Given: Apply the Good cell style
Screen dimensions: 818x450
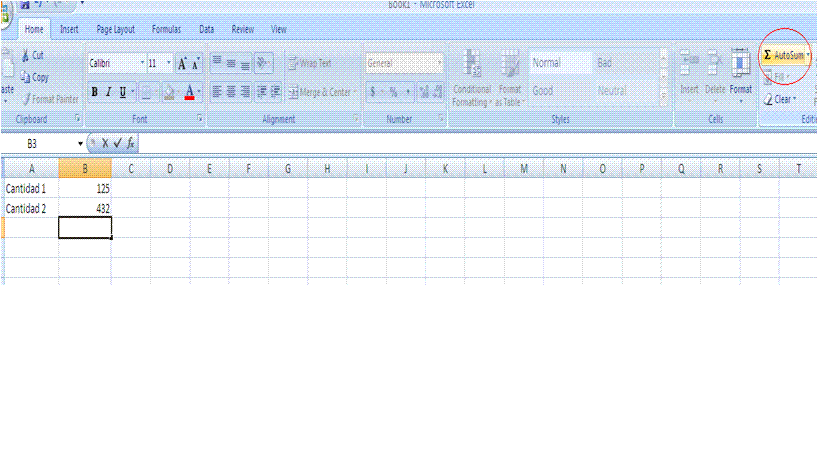Looking at the screenshot, I should tap(561, 91).
